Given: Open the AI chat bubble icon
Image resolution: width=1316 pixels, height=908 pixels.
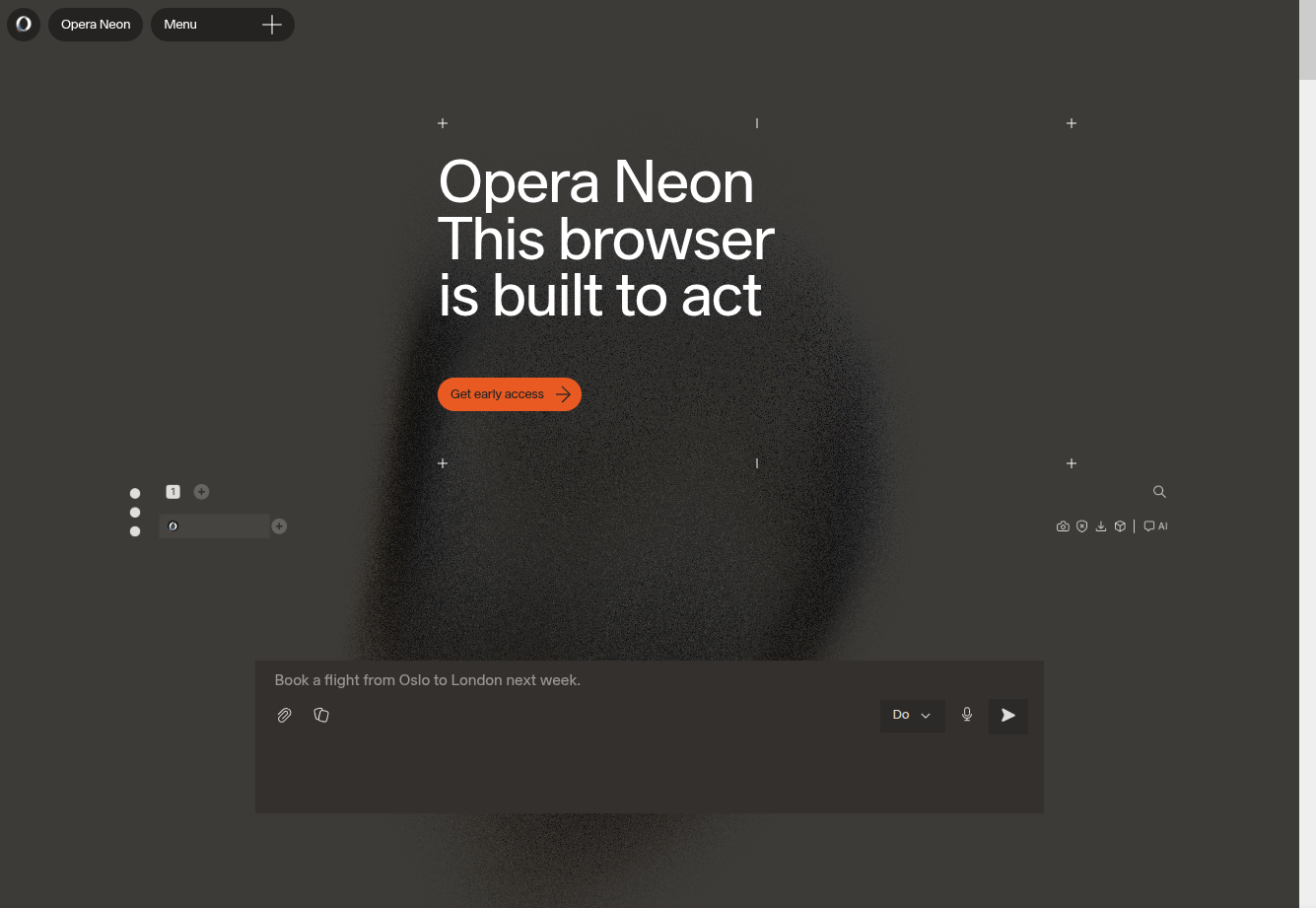Looking at the screenshot, I should (1155, 526).
